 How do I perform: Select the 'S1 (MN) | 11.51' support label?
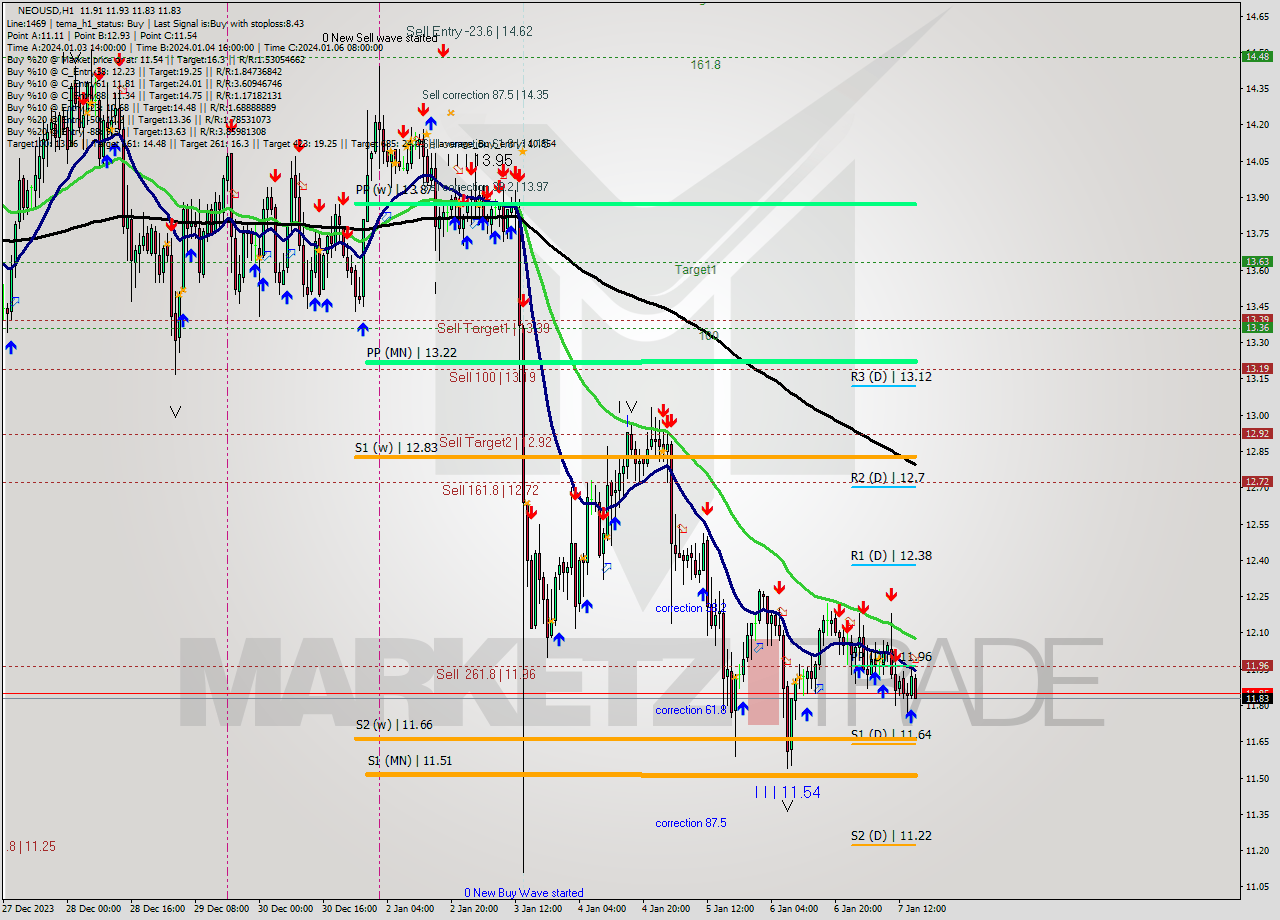tap(409, 760)
